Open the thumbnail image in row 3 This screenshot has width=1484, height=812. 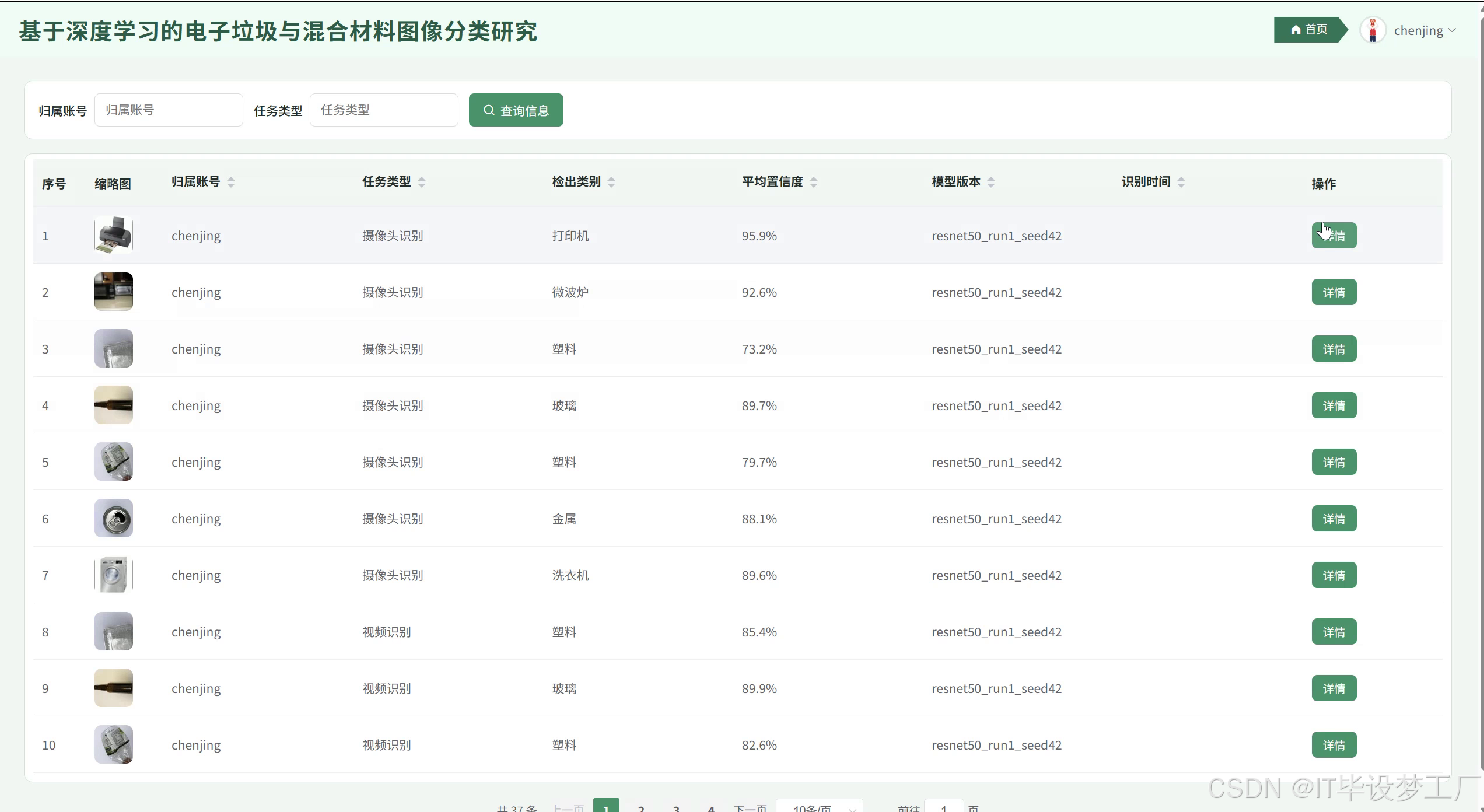point(114,348)
